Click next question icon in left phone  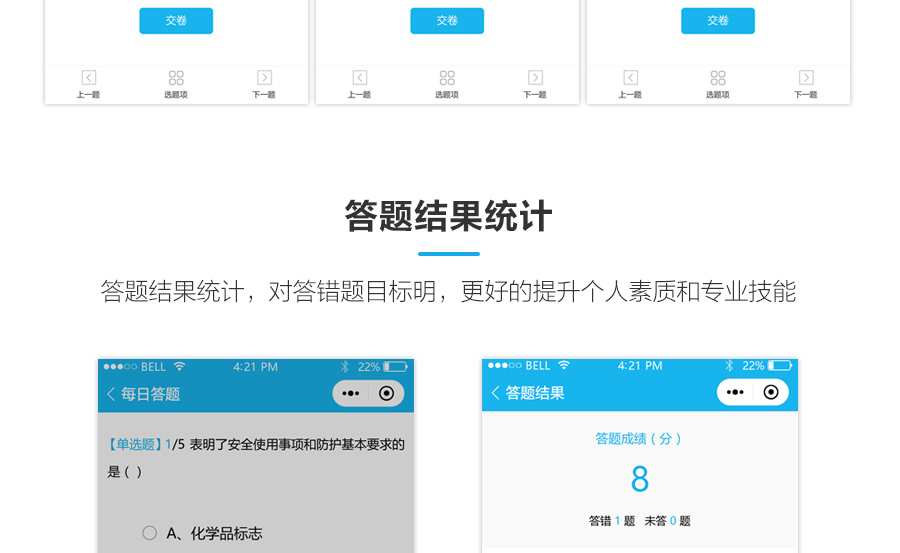264,78
